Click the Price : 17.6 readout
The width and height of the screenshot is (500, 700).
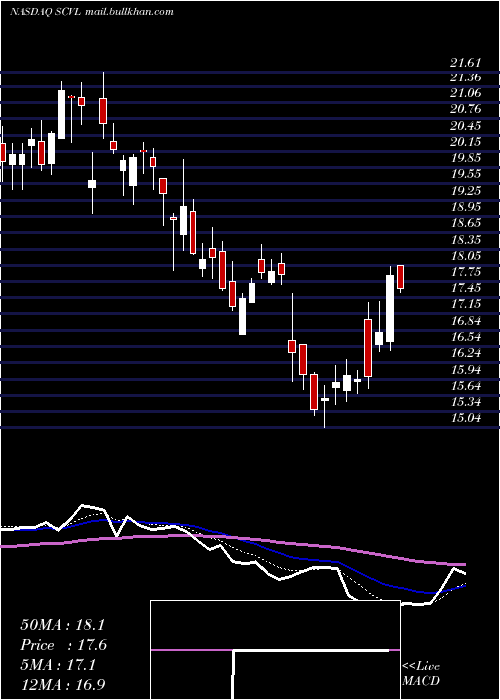click(63, 645)
